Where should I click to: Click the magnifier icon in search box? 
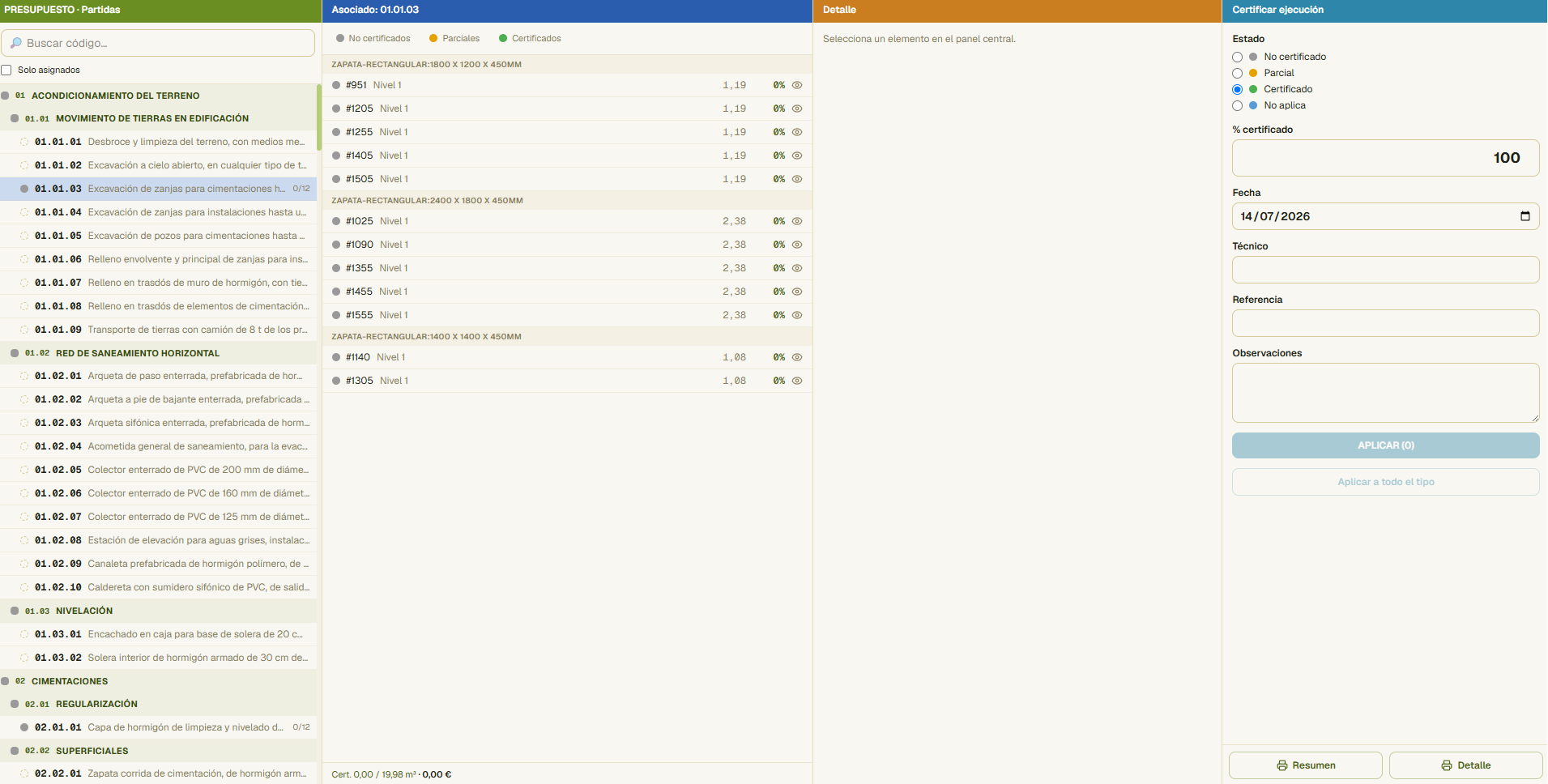tap(16, 43)
